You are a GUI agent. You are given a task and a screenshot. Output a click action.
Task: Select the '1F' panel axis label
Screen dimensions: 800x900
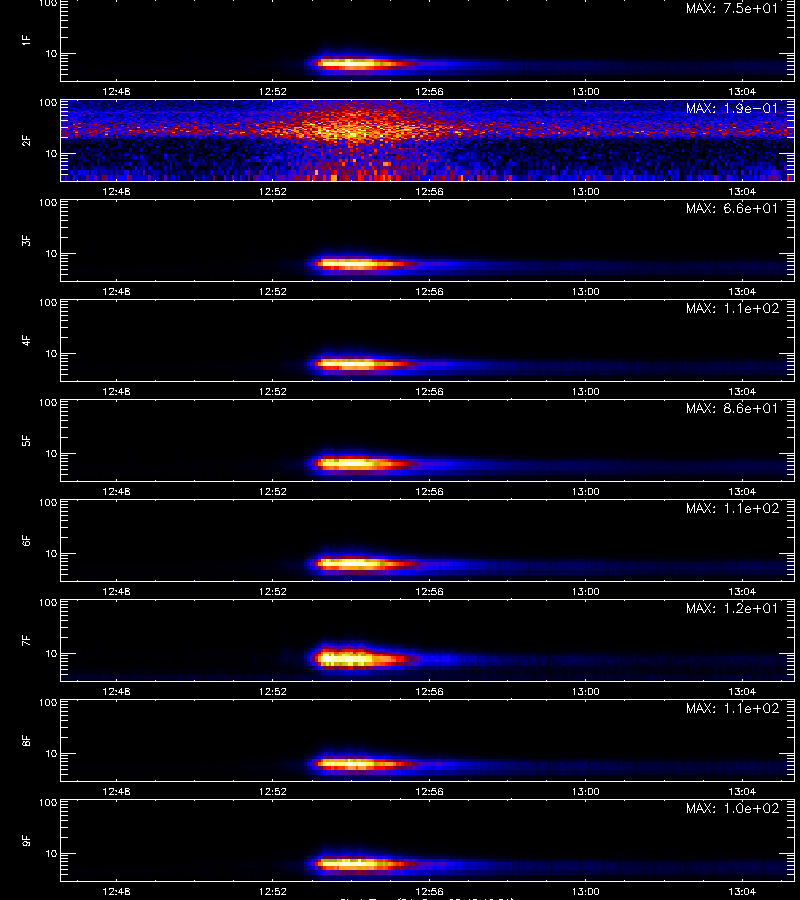click(x=26, y=40)
